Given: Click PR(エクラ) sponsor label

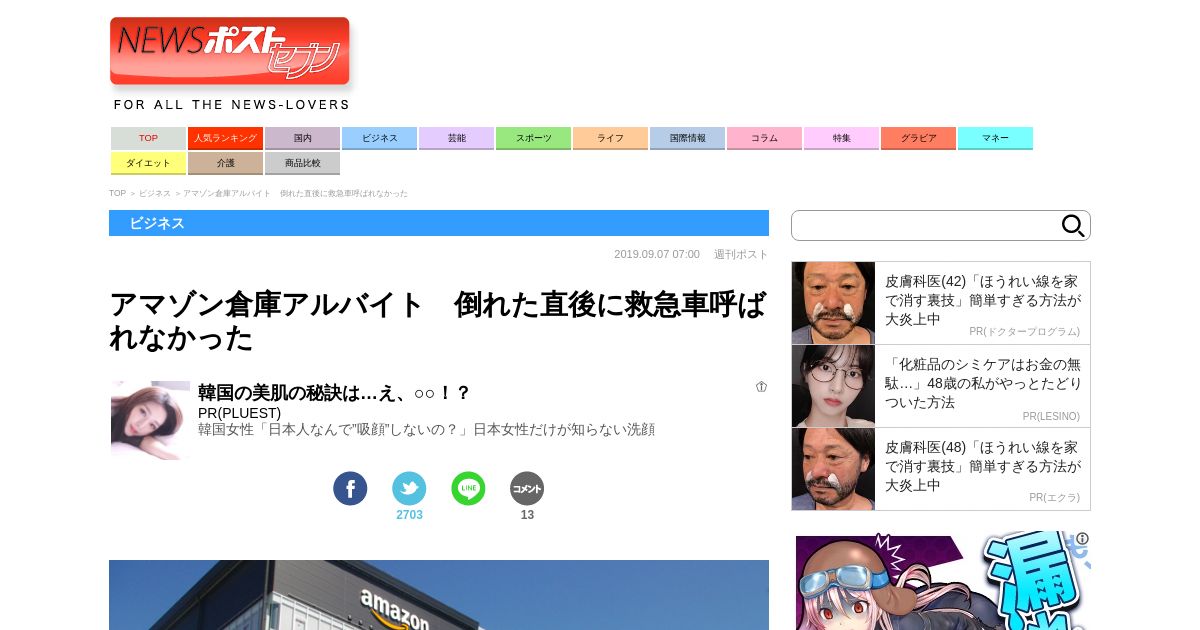Looking at the screenshot, I should coord(1054,498).
